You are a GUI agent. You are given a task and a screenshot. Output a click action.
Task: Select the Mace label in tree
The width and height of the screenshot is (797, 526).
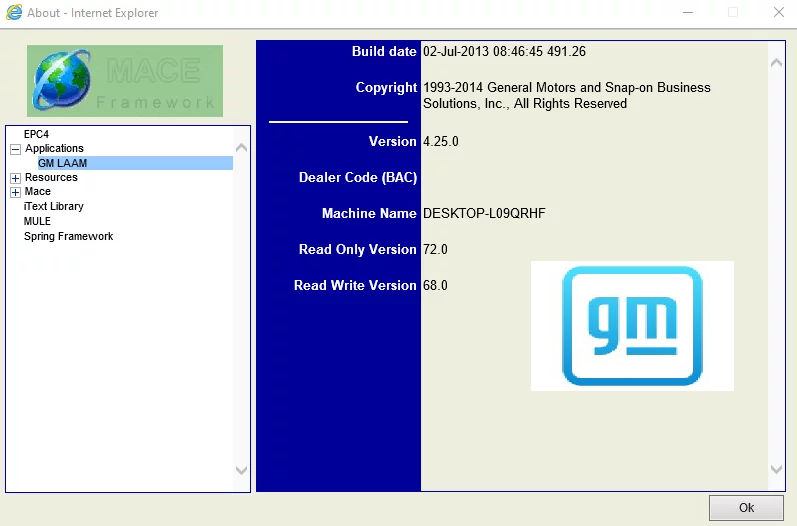[38, 191]
